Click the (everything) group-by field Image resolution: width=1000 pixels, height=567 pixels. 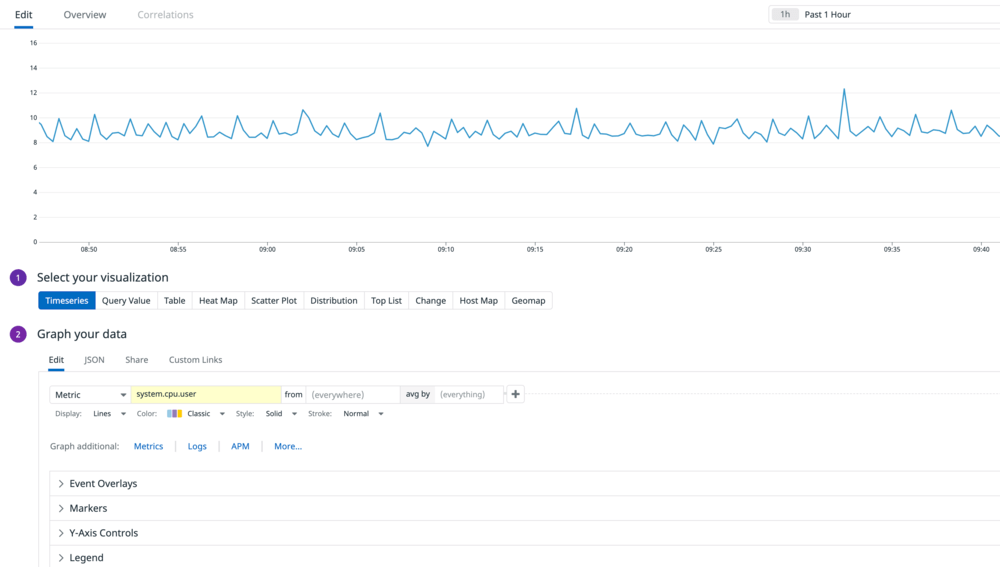click(x=469, y=394)
